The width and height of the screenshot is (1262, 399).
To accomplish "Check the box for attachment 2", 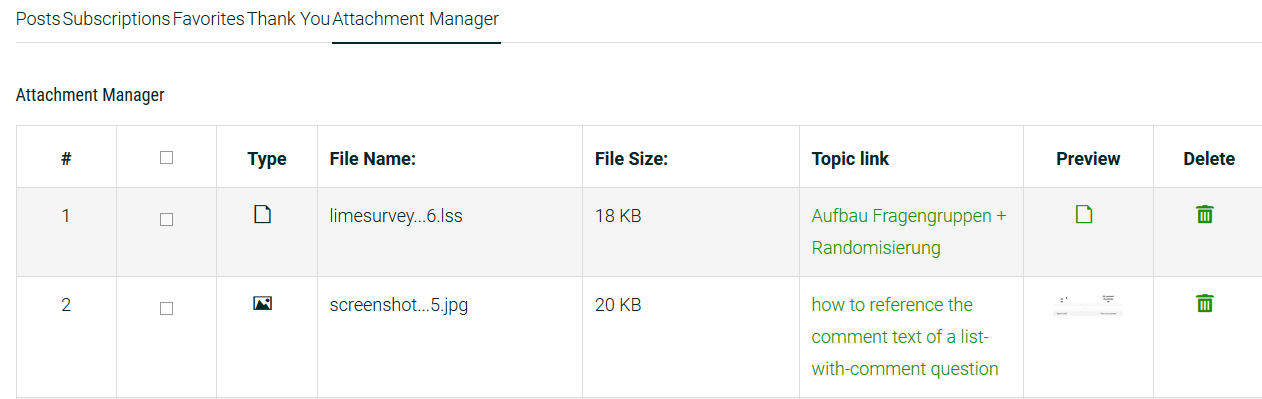I will click(x=167, y=309).
